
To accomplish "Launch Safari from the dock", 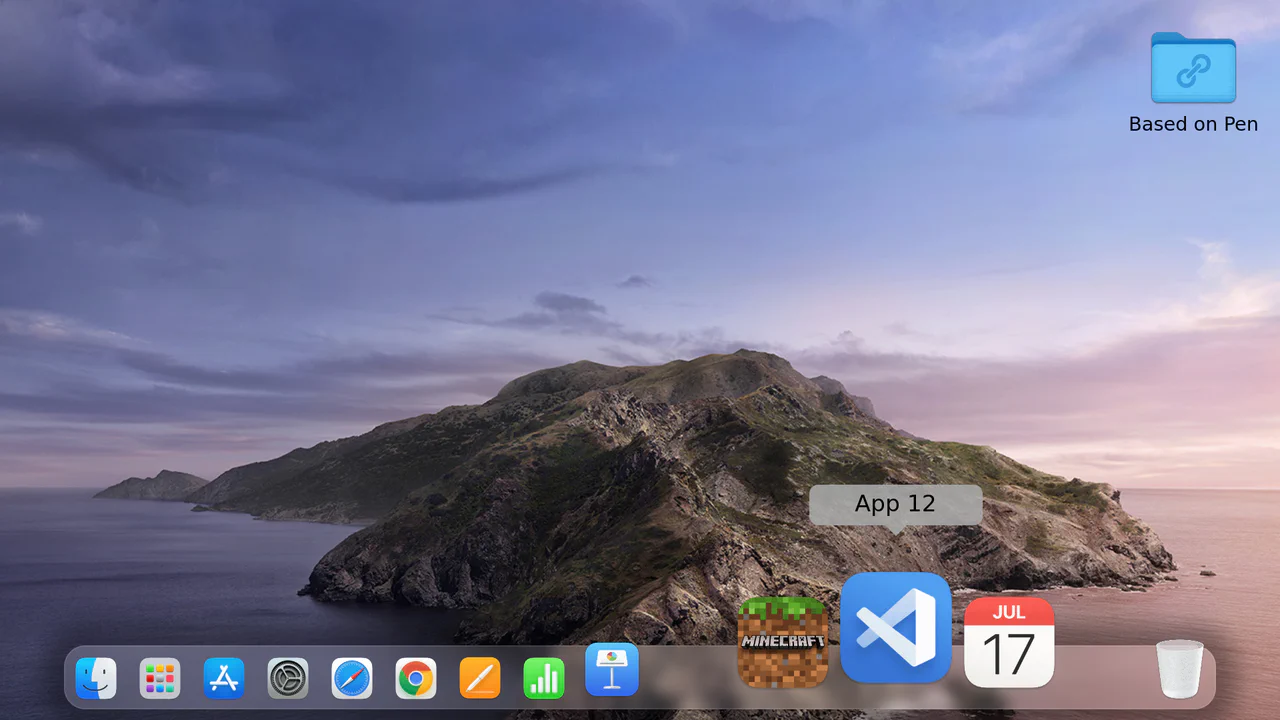I will [x=352, y=678].
